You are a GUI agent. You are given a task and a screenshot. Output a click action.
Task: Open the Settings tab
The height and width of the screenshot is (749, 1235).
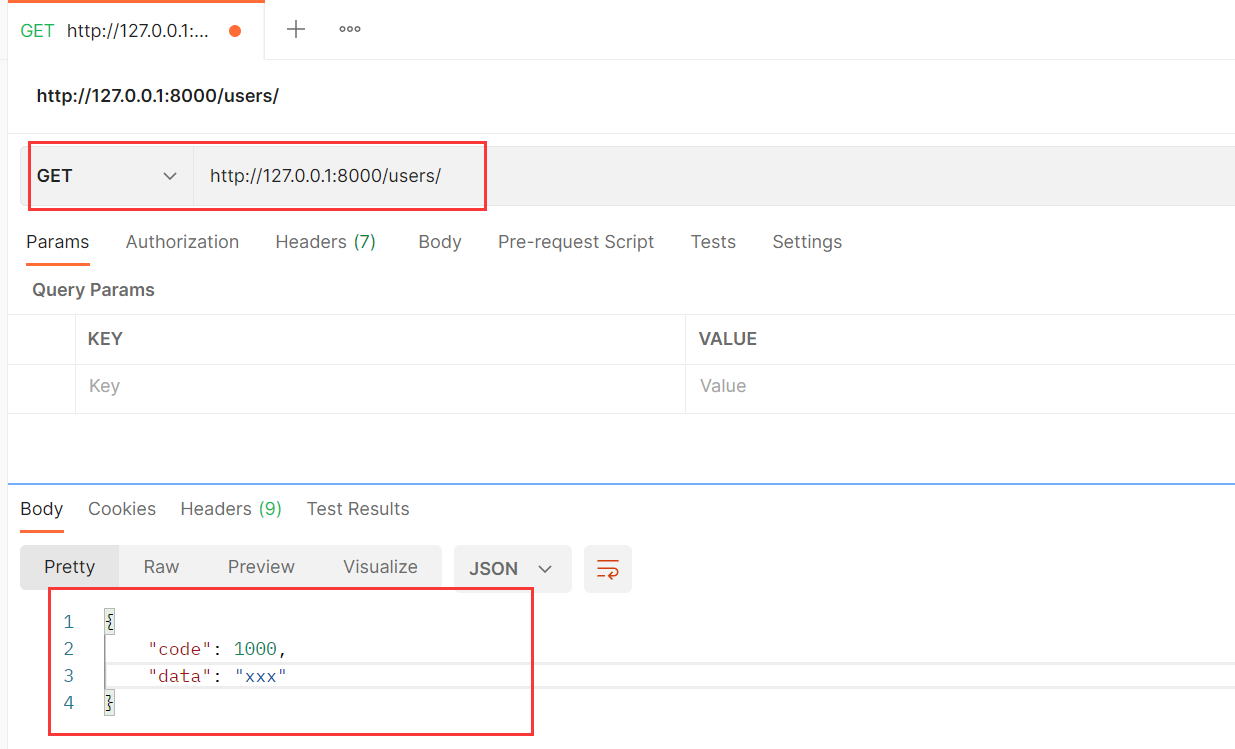[x=807, y=242]
